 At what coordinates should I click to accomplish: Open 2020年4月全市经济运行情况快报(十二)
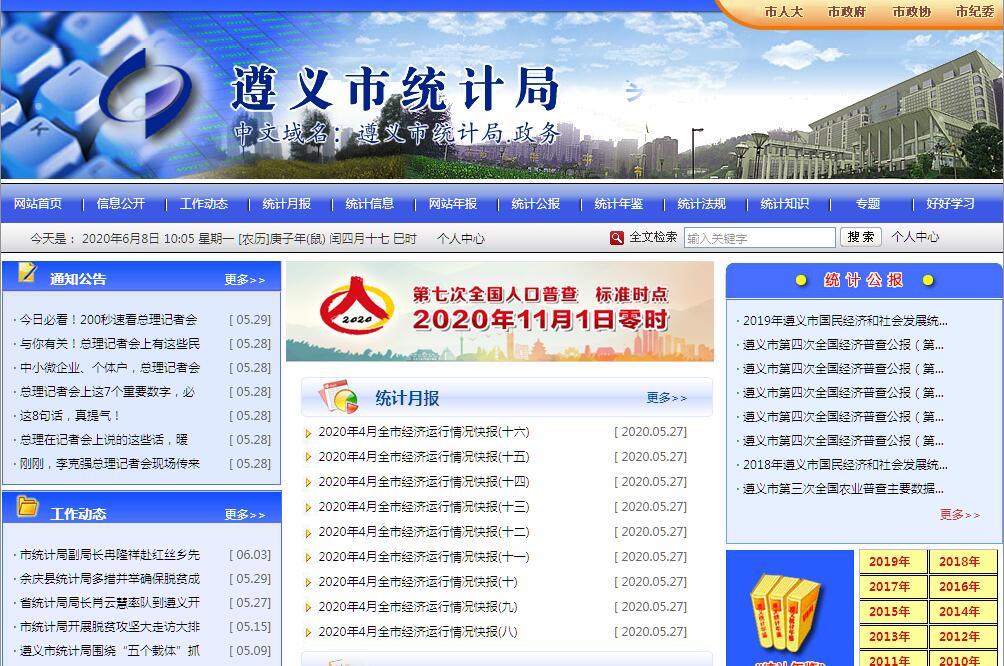click(423, 532)
